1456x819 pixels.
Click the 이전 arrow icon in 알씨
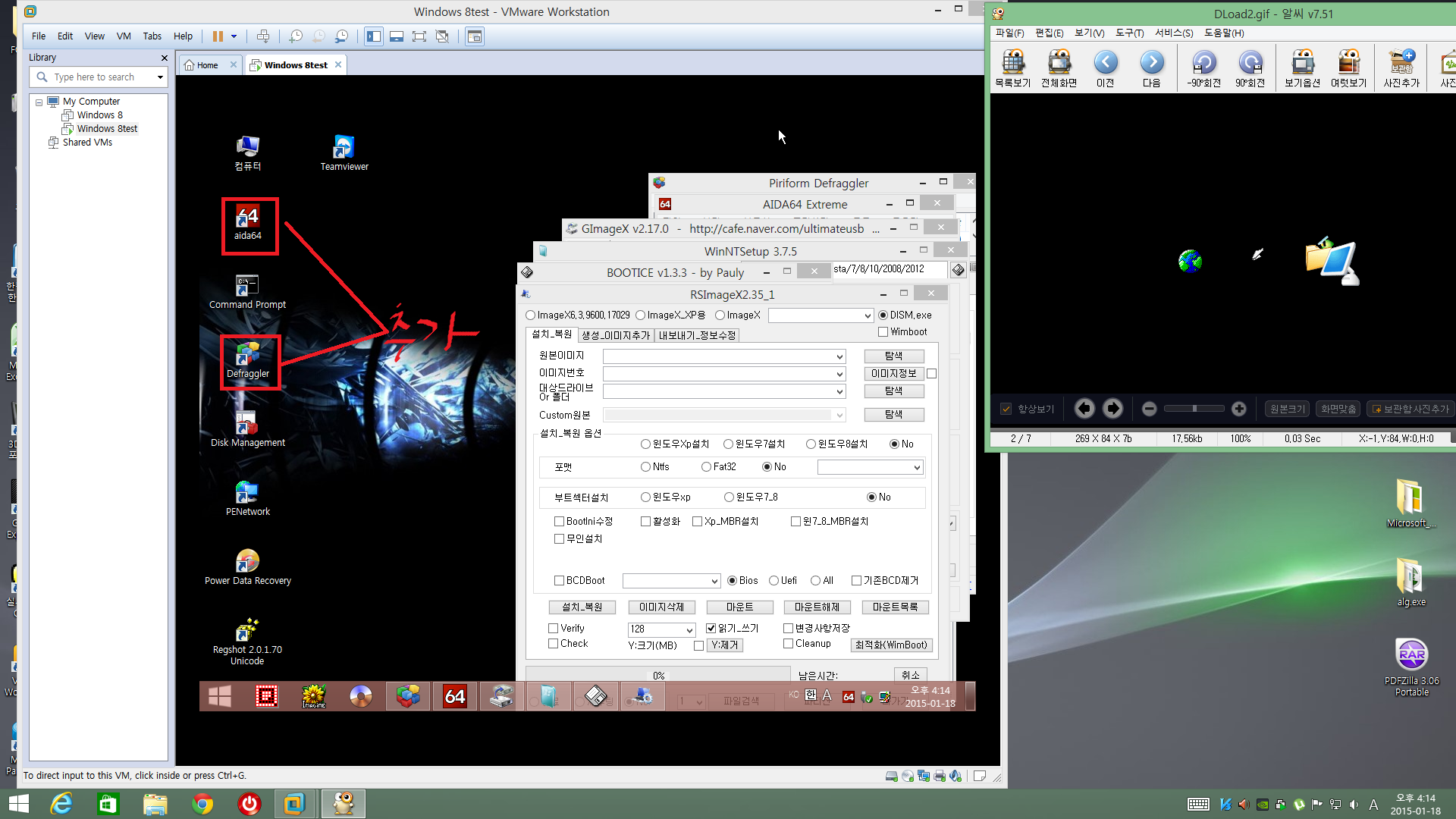pyautogui.click(x=1106, y=68)
